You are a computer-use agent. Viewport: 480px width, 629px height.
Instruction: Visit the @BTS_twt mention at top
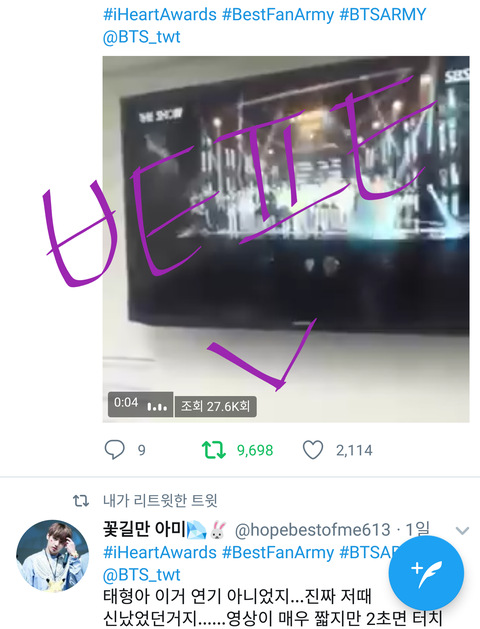pos(142,37)
